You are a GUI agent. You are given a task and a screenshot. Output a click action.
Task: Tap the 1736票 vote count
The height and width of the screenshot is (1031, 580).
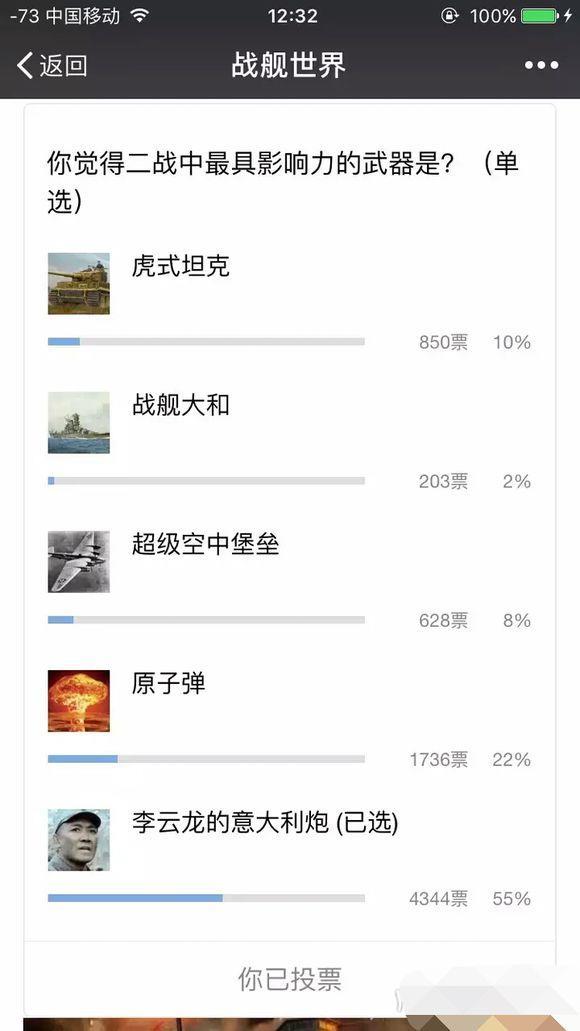pos(439,759)
